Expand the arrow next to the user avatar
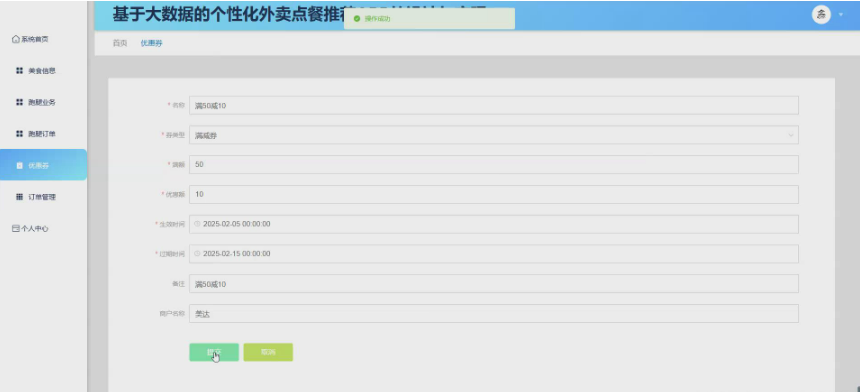This screenshot has height=392, width=860. click(841, 15)
